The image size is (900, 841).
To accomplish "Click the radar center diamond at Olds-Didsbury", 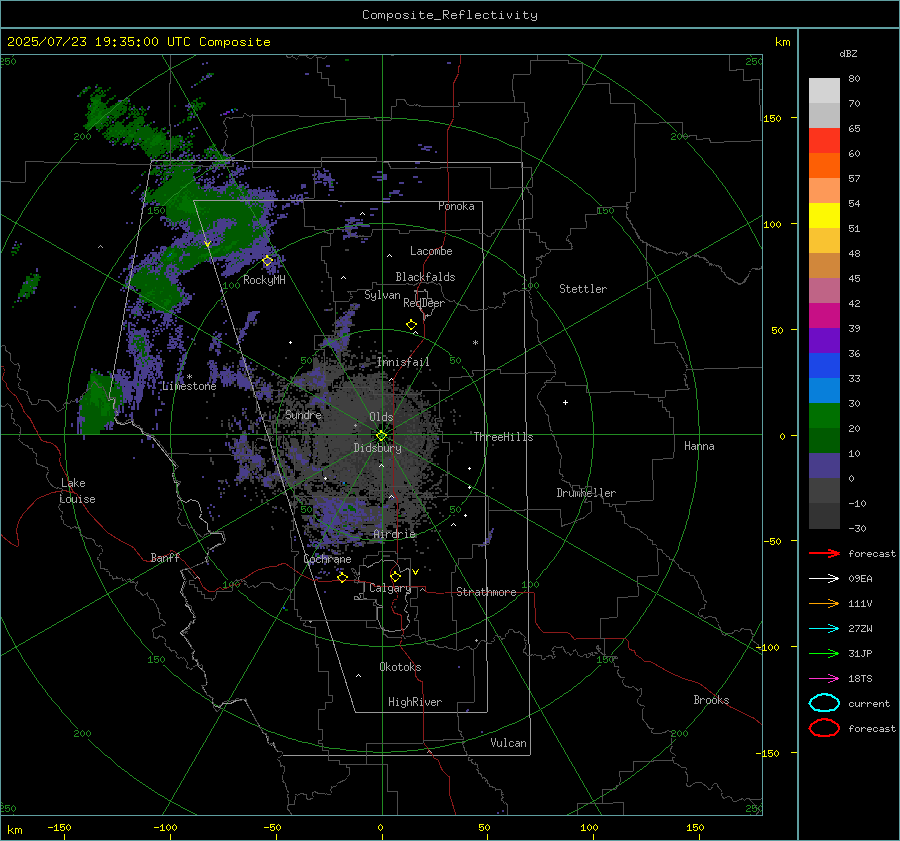I will 381,435.
